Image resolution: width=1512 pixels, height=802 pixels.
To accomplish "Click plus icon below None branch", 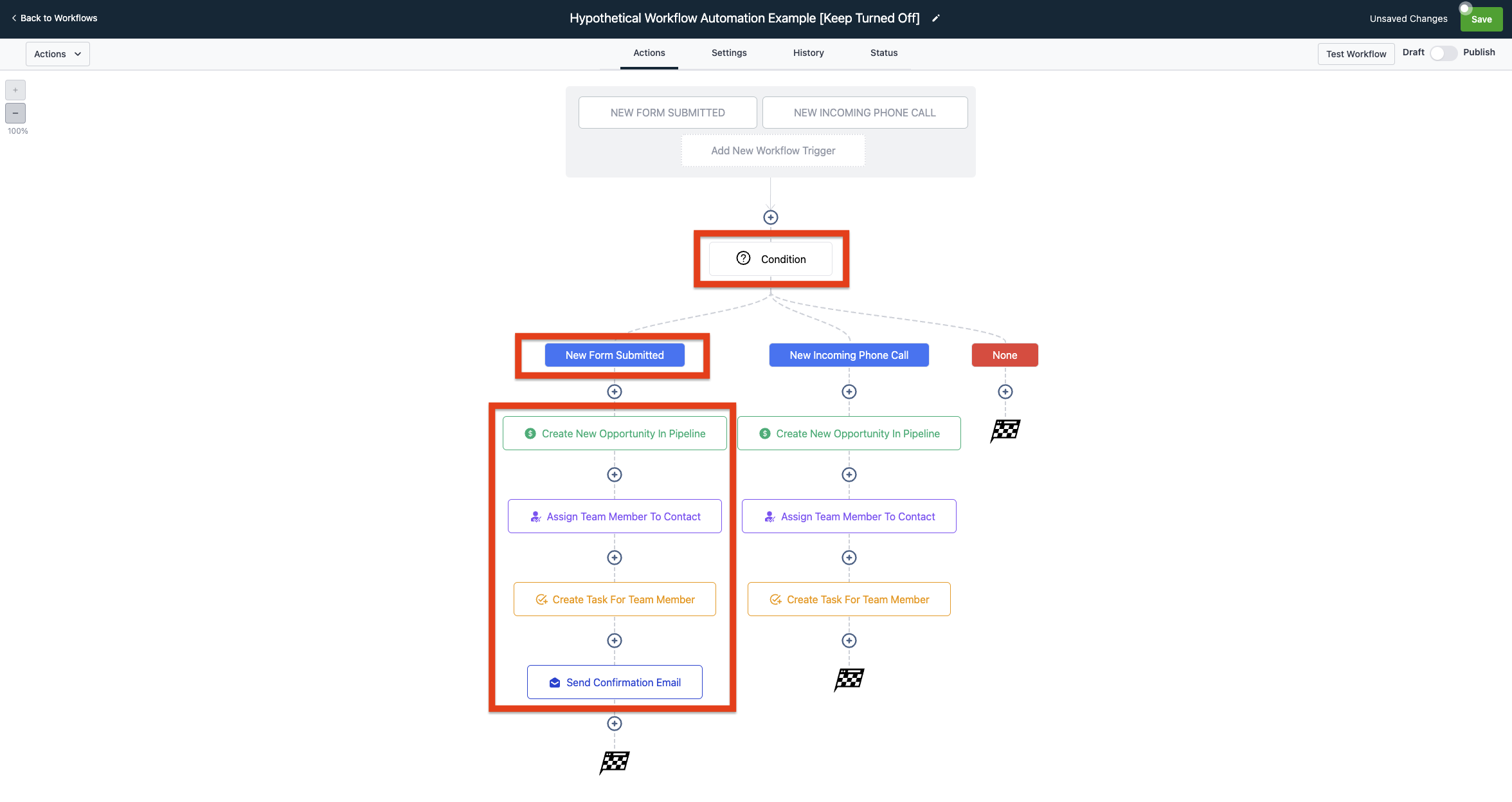I will [1005, 392].
